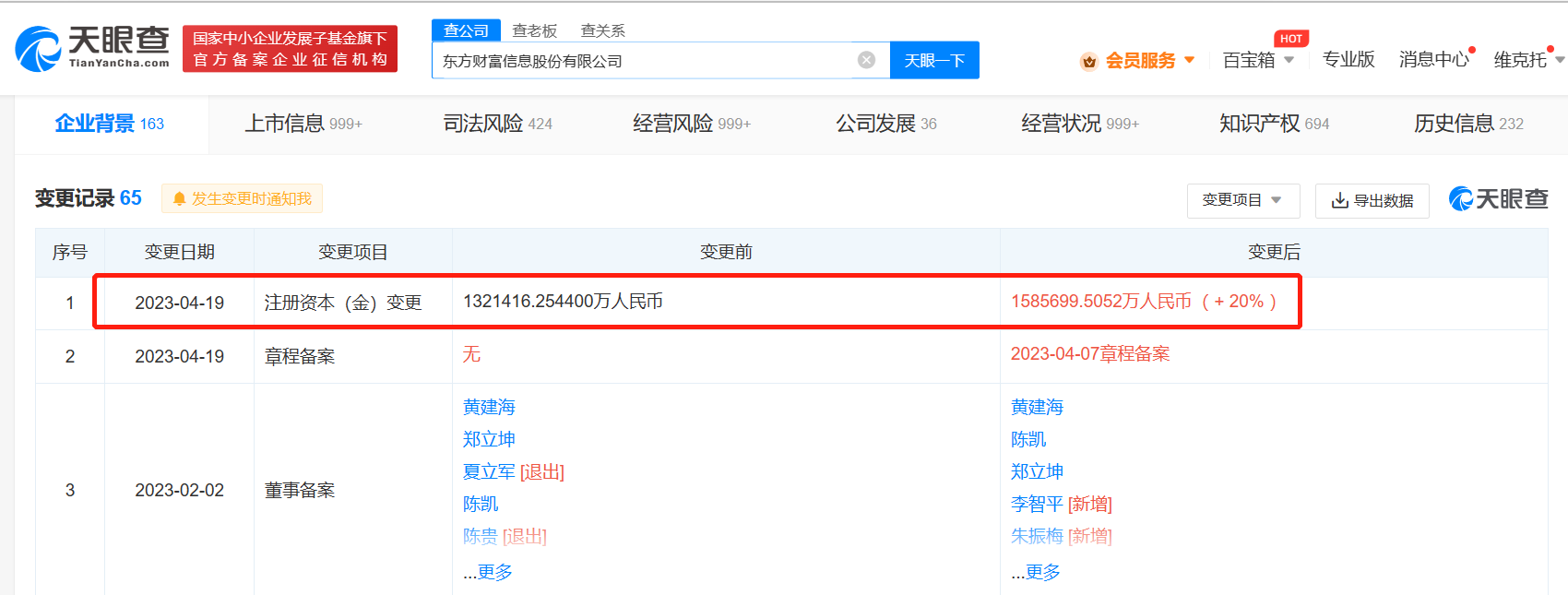
Task: Open 朱振梅 [新增] link
Action: (1062, 536)
